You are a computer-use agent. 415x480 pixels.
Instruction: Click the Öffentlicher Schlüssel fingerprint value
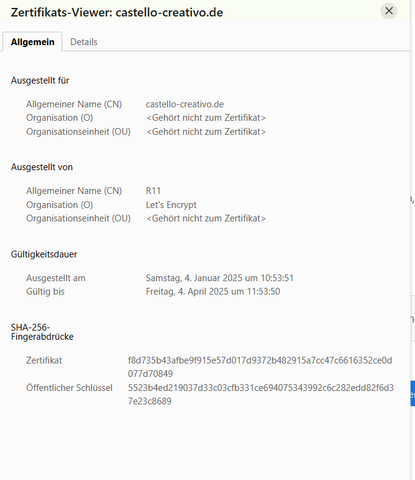coord(261,394)
